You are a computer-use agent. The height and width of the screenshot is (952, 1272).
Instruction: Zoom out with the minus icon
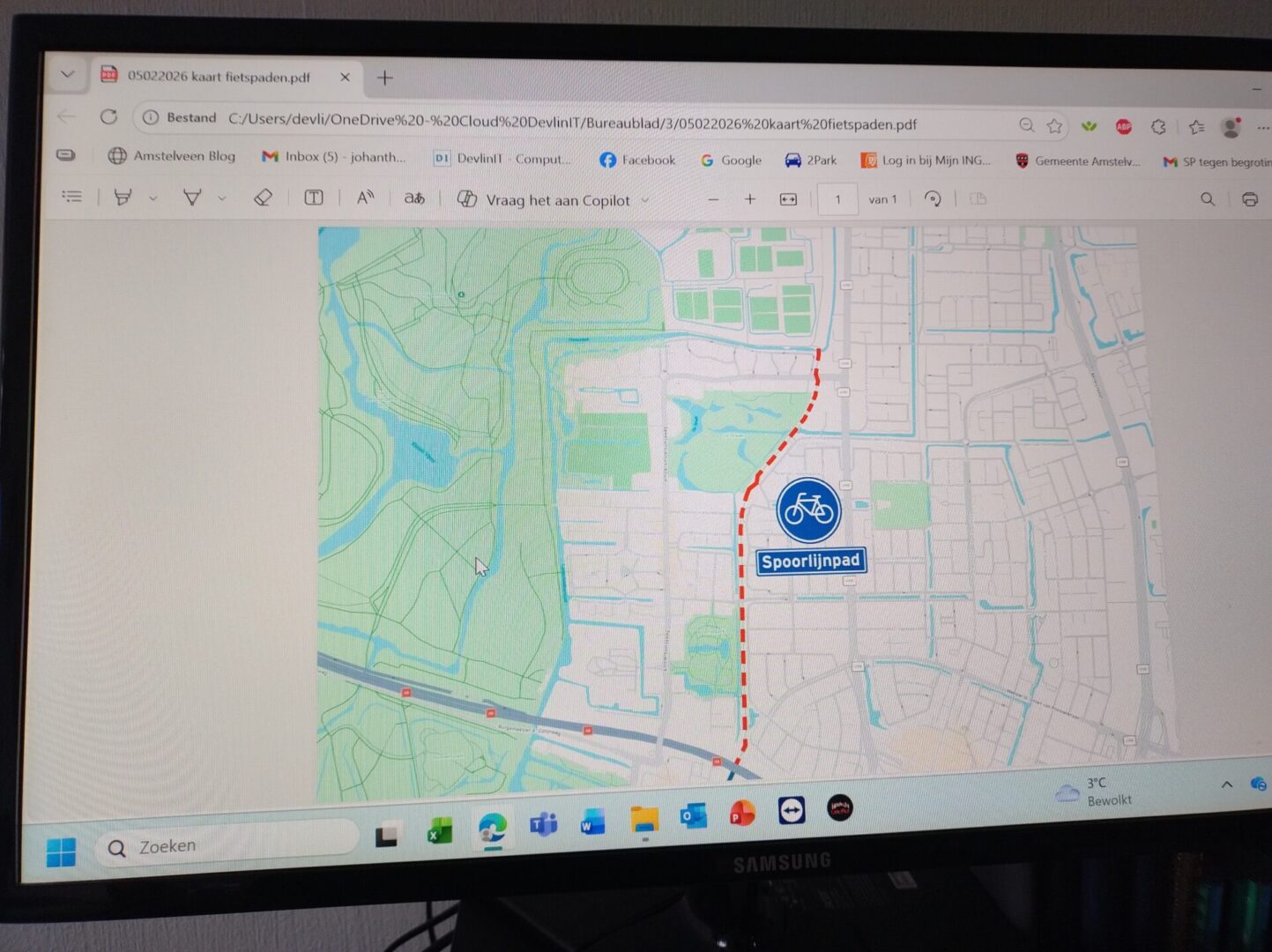click(x=713, y=199)
